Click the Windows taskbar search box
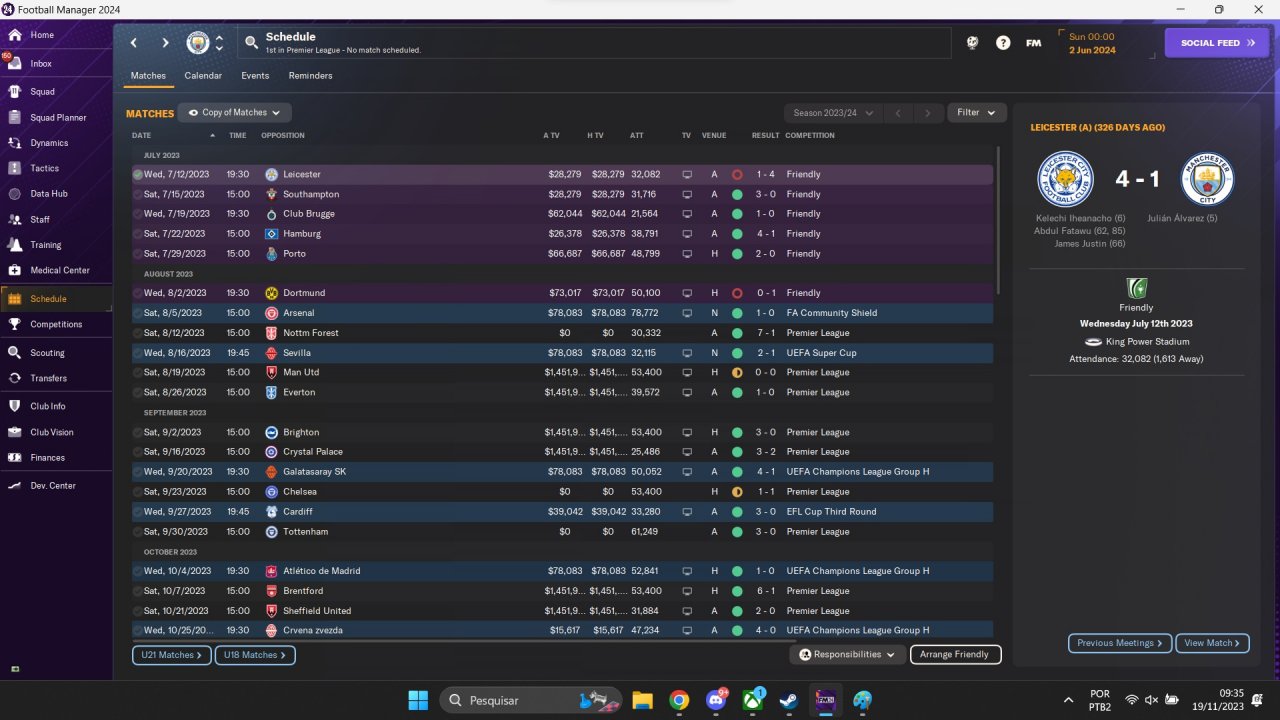Screen dimensions: 1280x720 coord(531,700)
